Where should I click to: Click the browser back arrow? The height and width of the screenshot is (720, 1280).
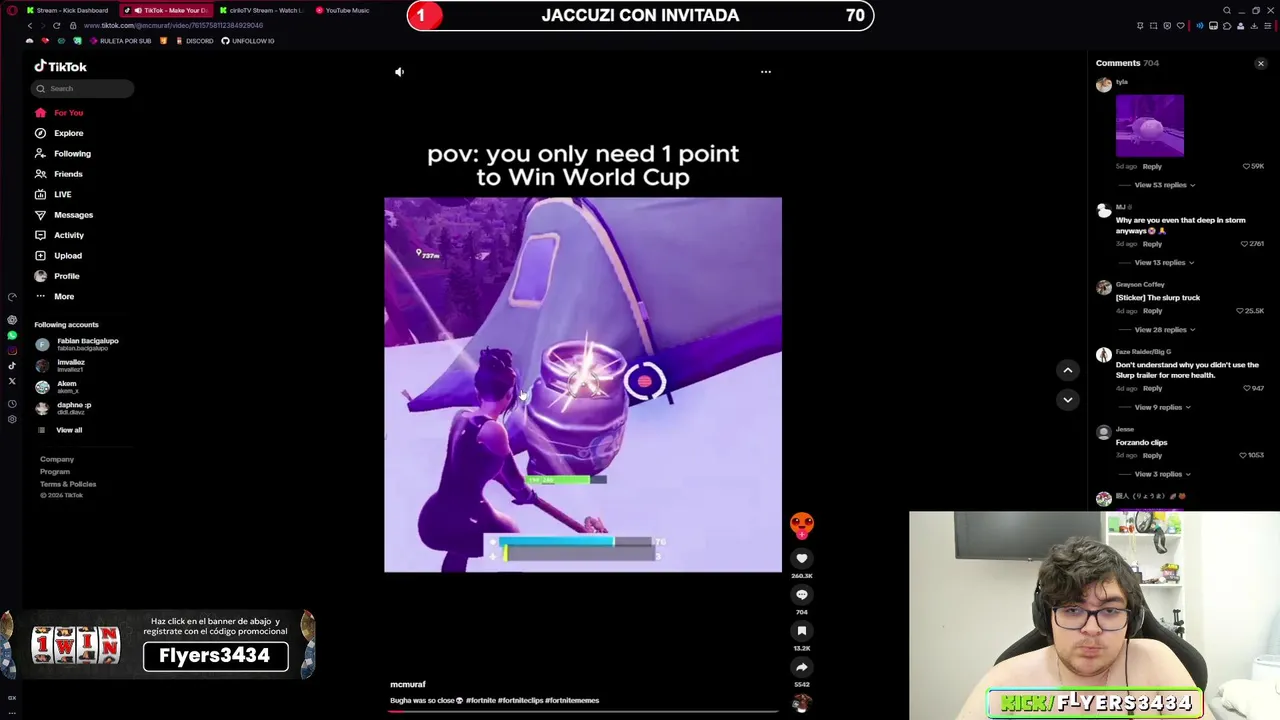pyautogui.click(x=30, y=25)
